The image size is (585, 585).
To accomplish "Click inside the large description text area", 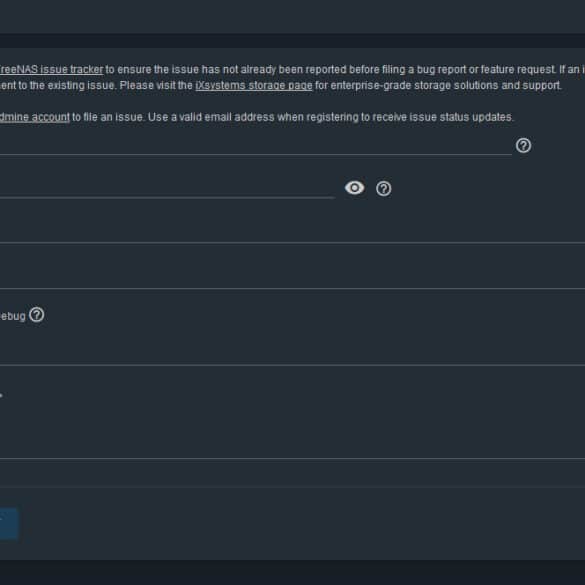I will coord(292,423).
